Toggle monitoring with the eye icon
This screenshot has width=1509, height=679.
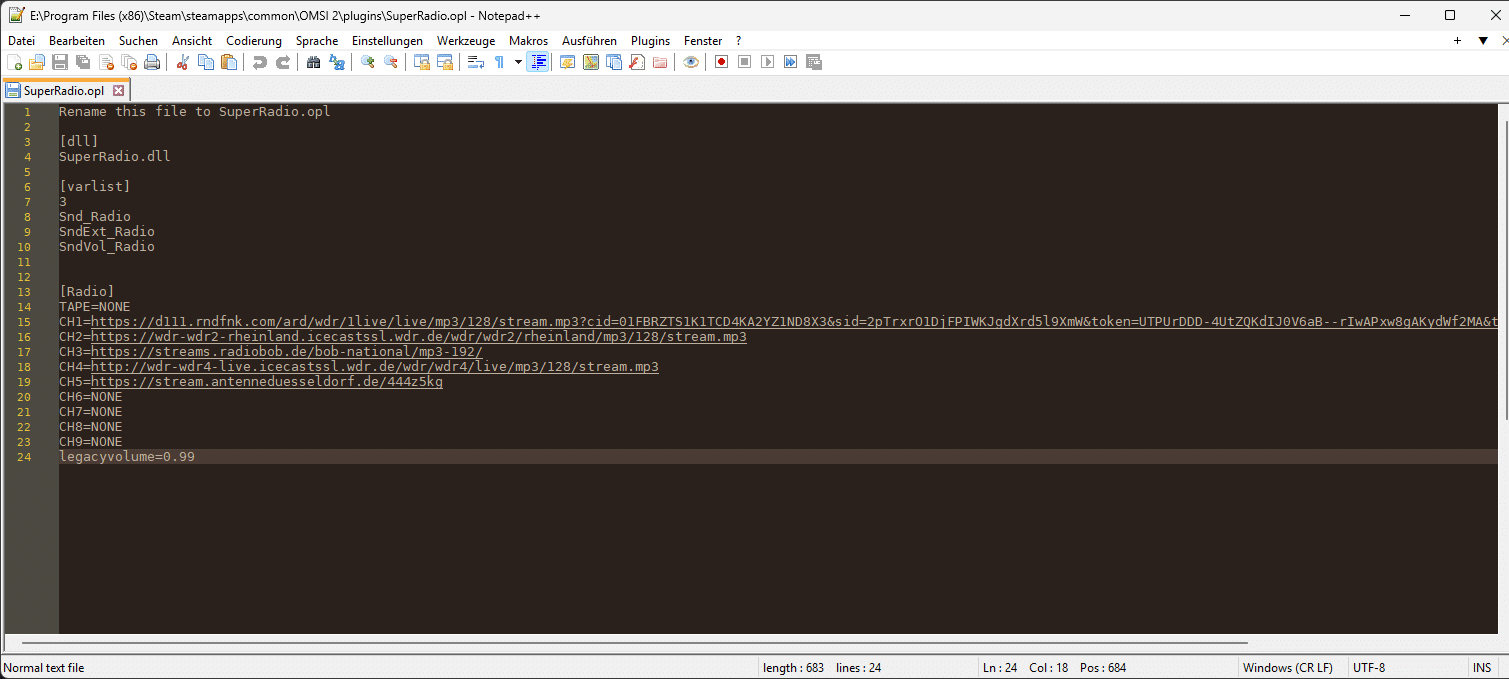coord(691,62)
